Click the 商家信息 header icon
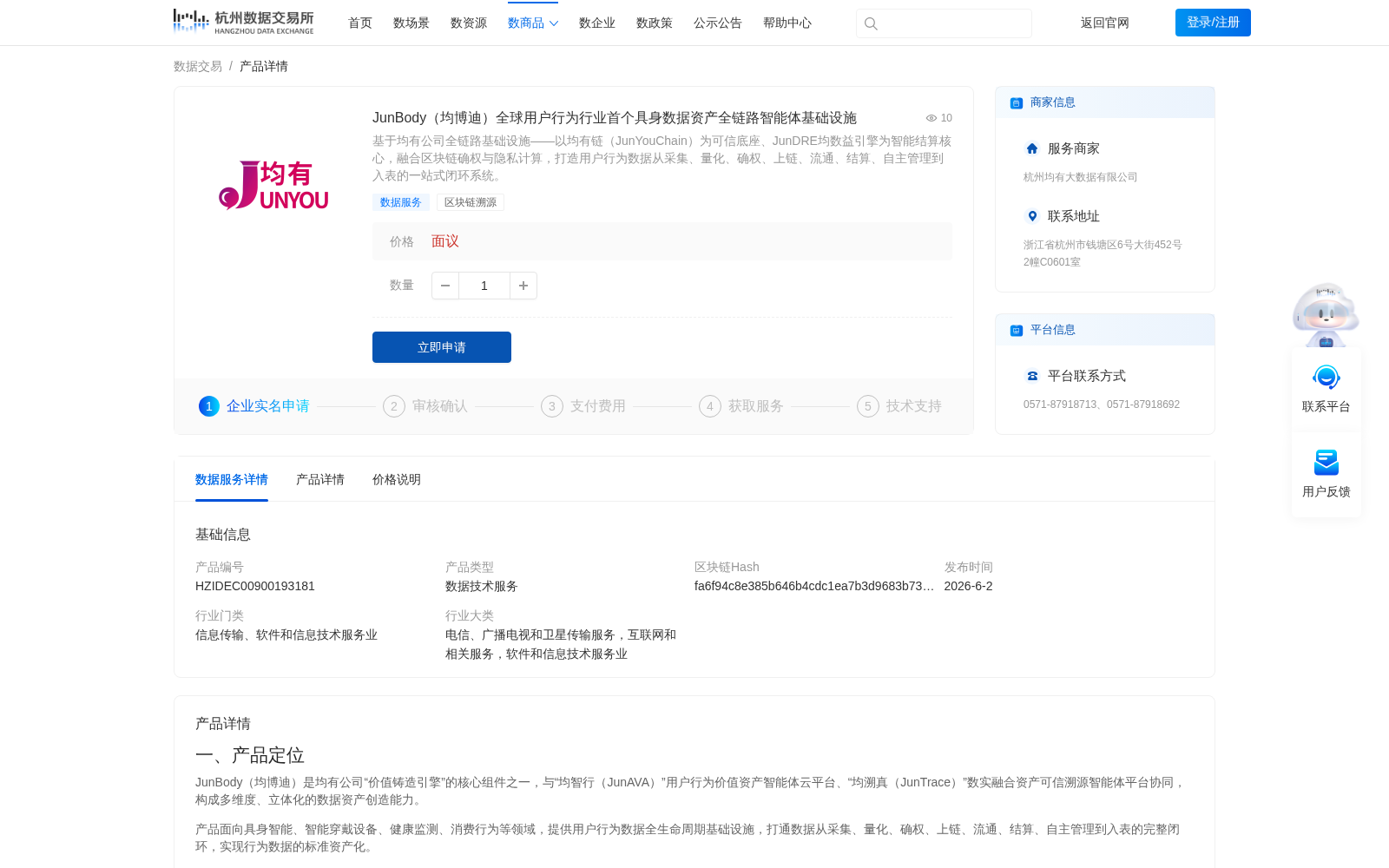The image size is (1389, 868). (x=1017, y=103)
